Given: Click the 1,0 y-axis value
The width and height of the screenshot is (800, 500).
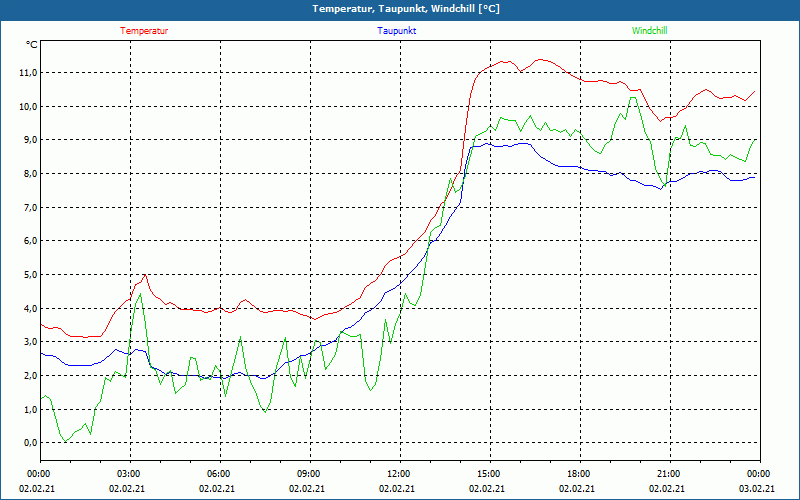Looking at the screenshot, I should click(31, 409).
